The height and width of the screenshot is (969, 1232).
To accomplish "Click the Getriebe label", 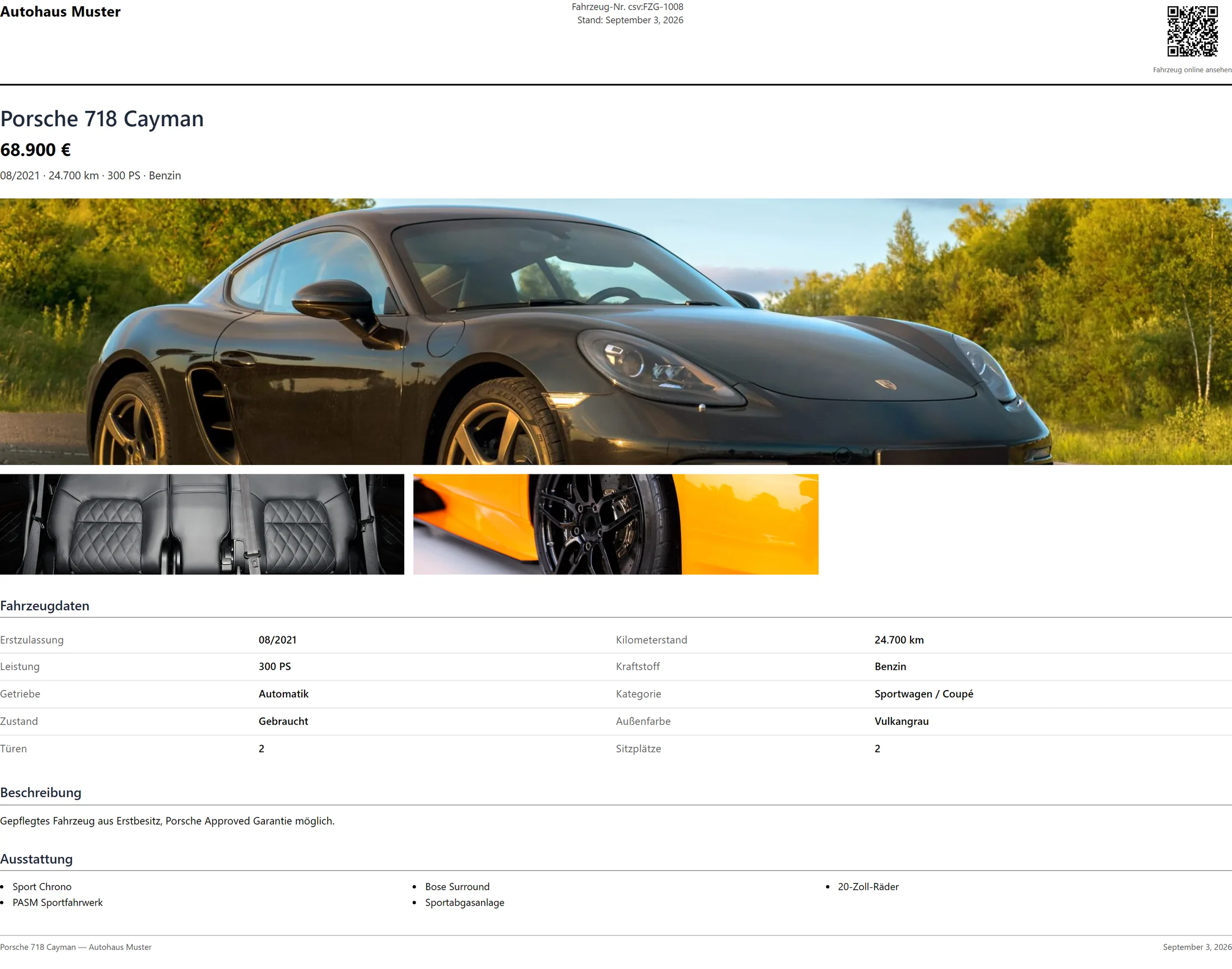I will coord(20,694).
